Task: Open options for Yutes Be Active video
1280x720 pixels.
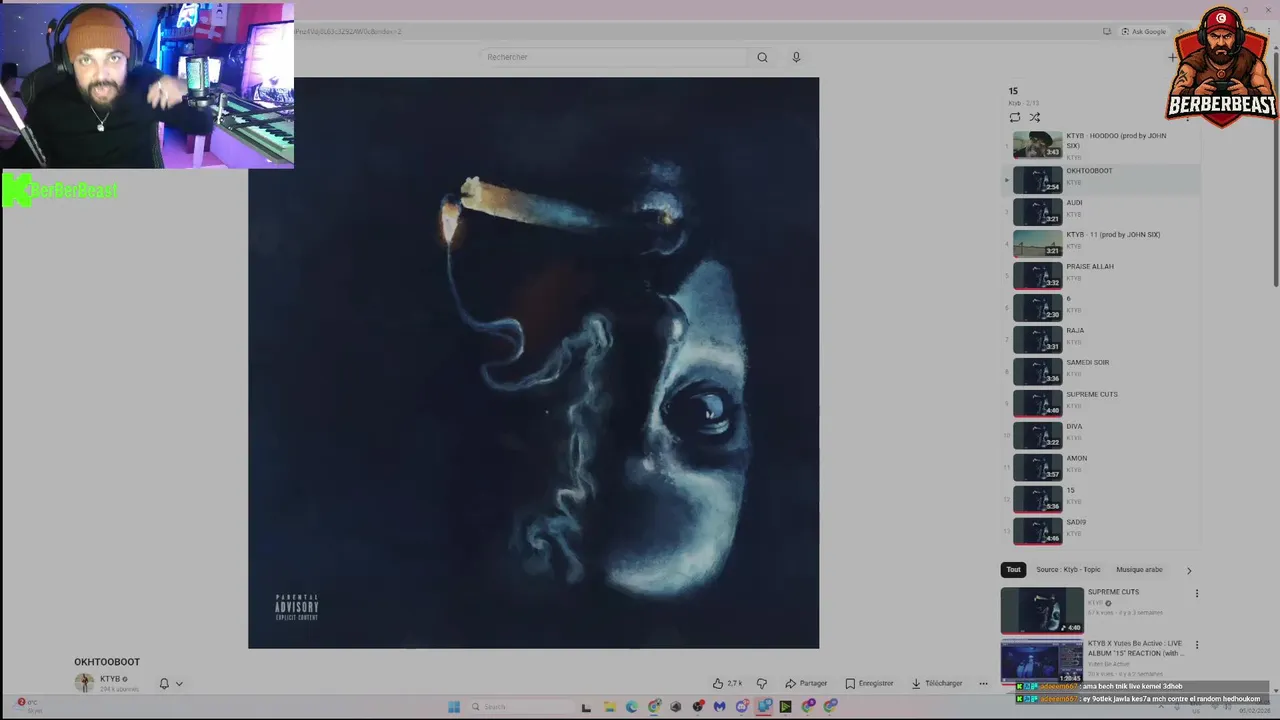Action: (x=1196, y=645)
